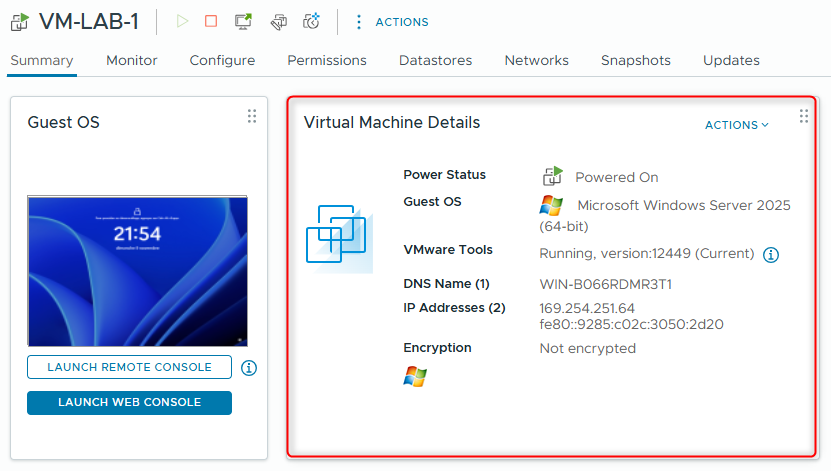Open the top ACTIONS menu with three dots
This screenshot has height=471, width=831.
[x=393, y=22]
